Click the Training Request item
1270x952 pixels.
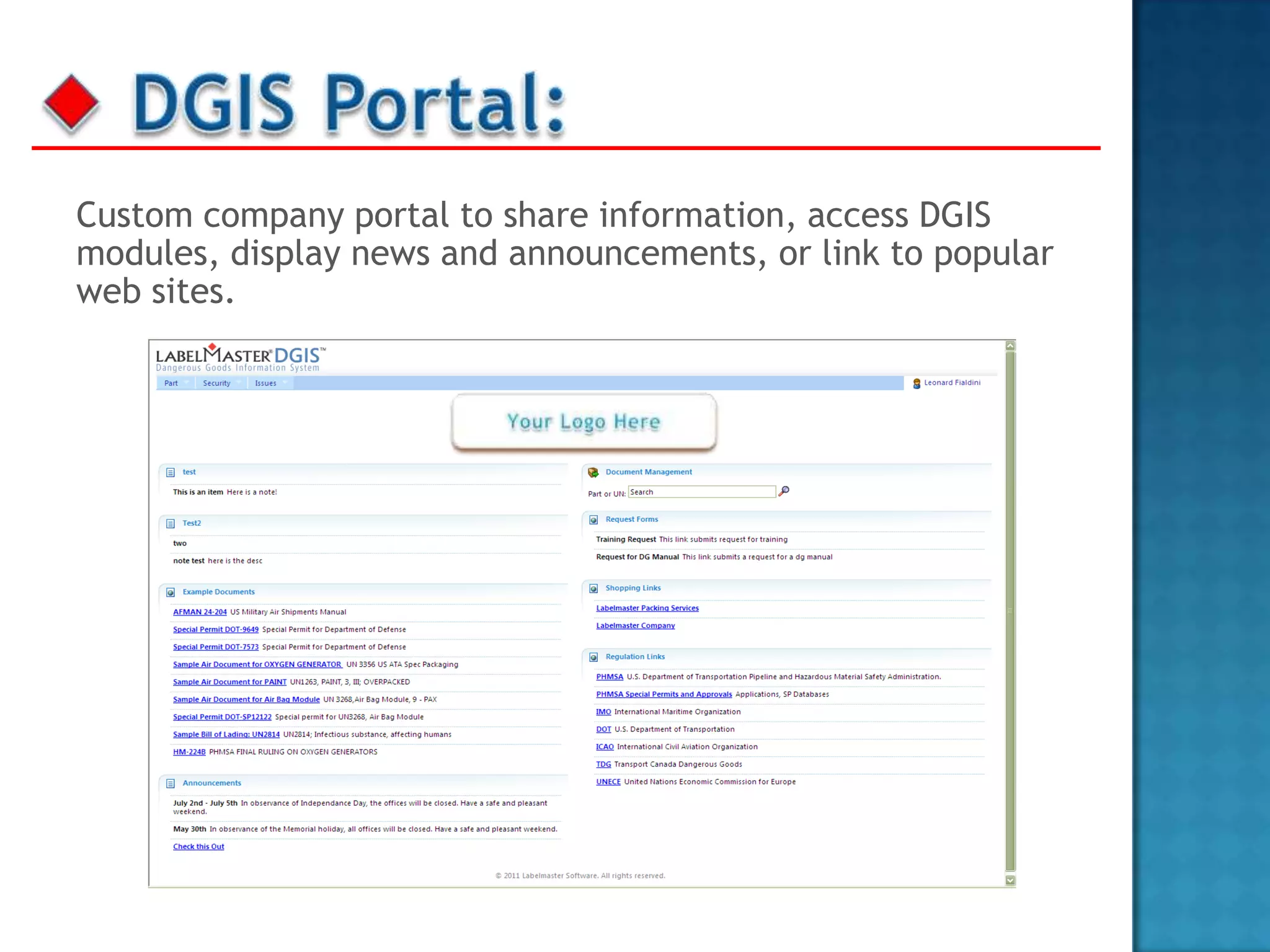626,539
